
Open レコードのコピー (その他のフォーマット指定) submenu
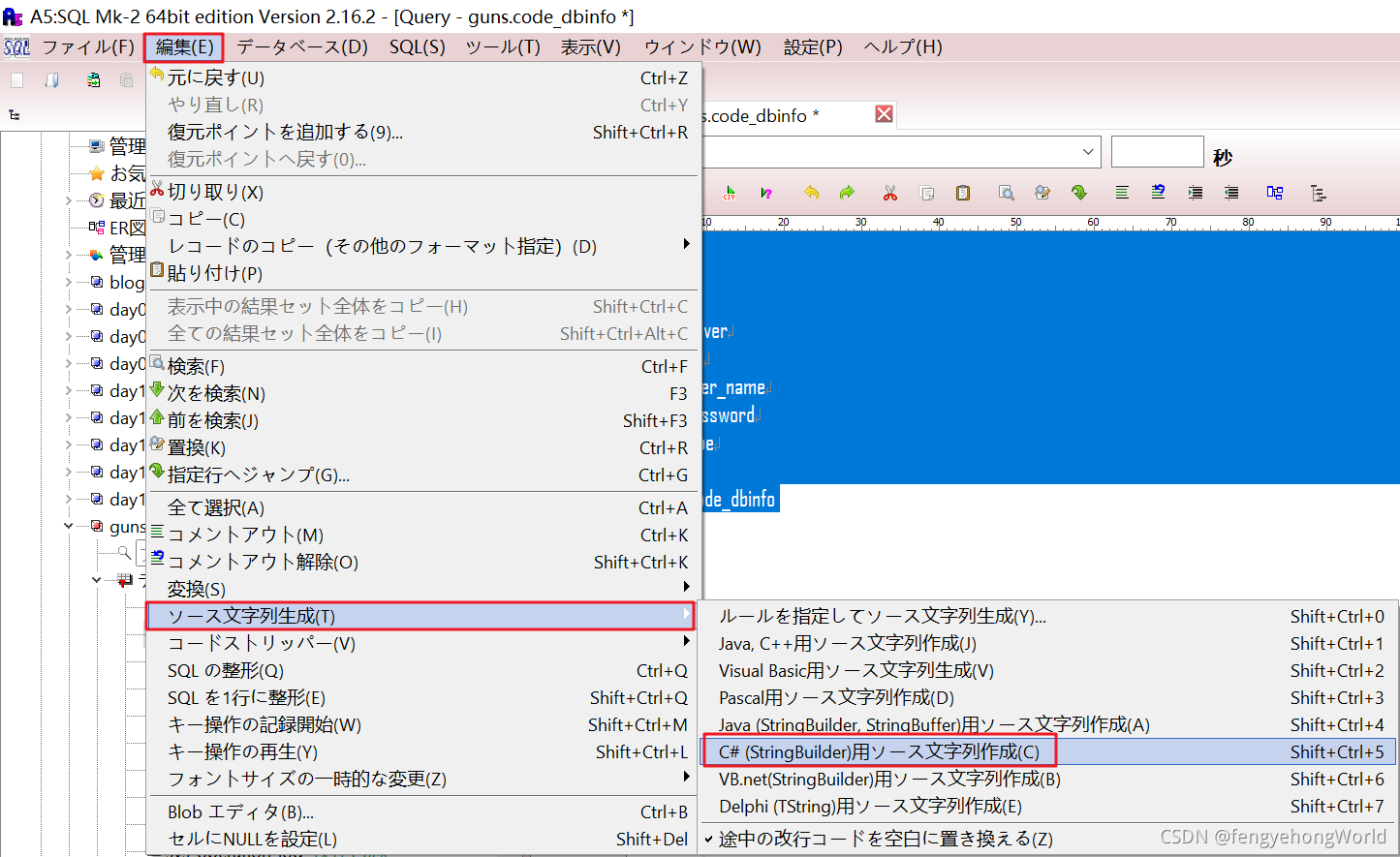point(422,246)
